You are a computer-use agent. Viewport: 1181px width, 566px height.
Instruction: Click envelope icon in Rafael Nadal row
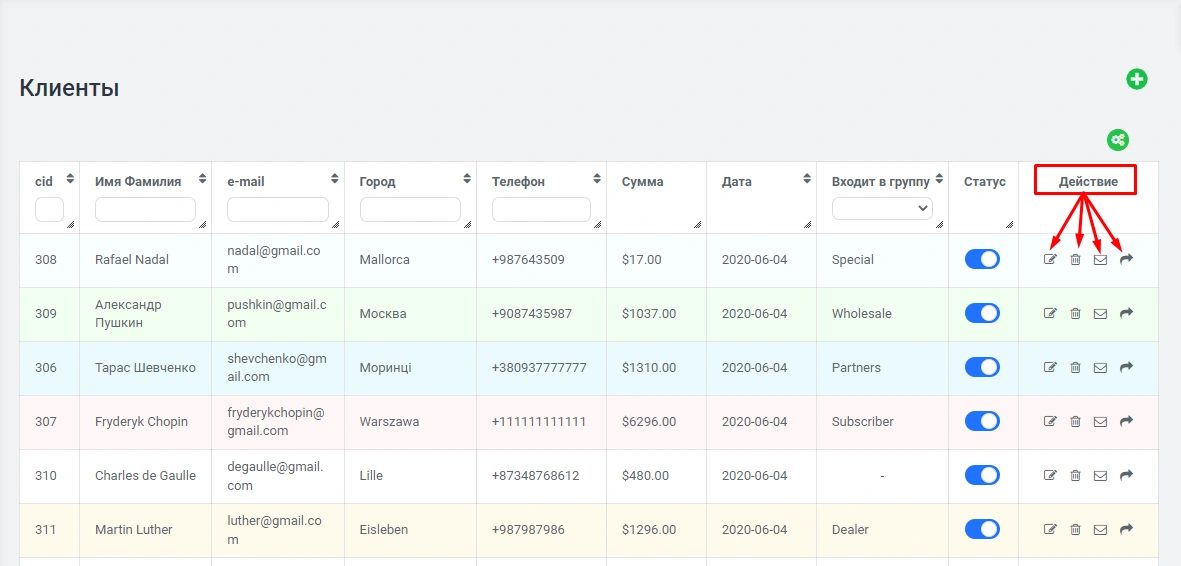(x=1100, y=260)
